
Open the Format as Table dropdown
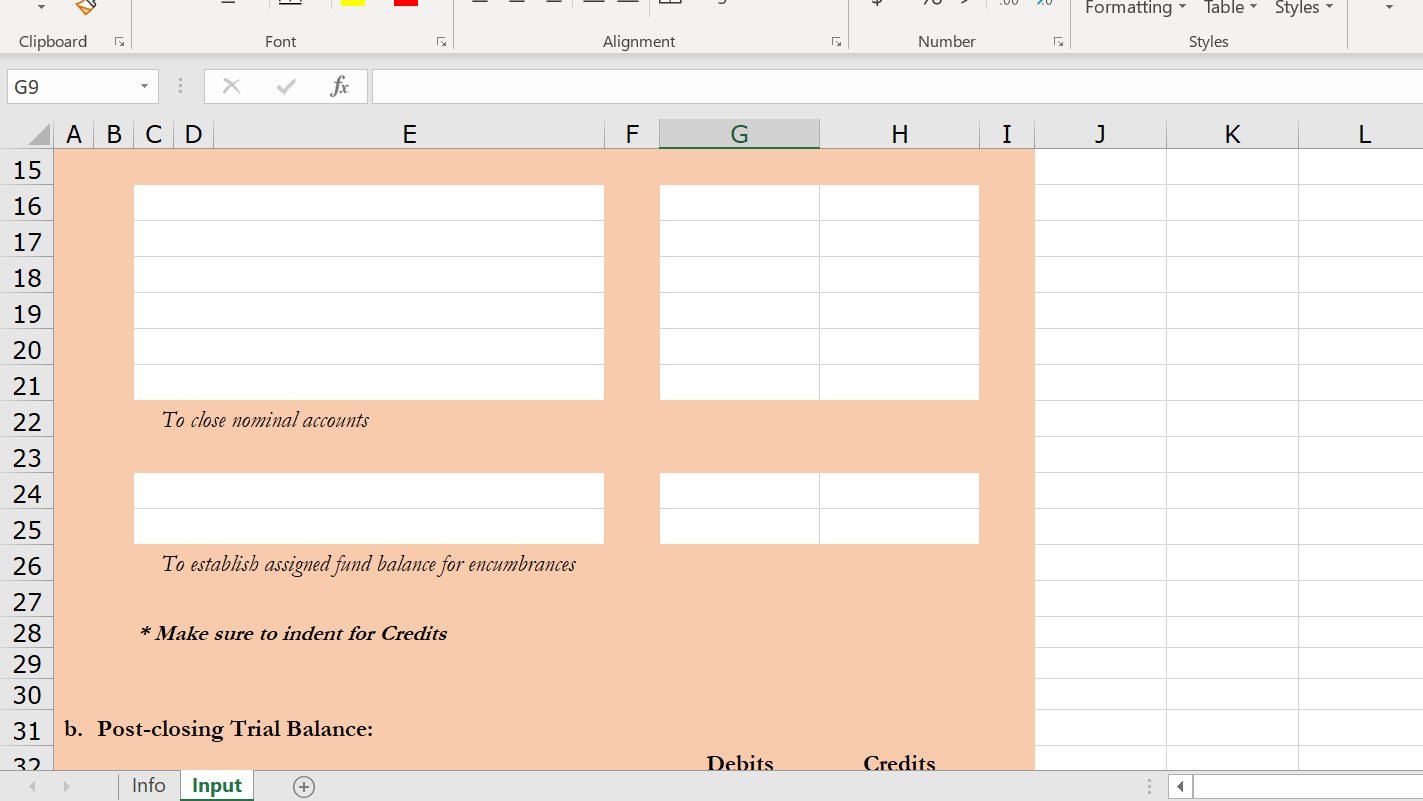point(1230,8)
